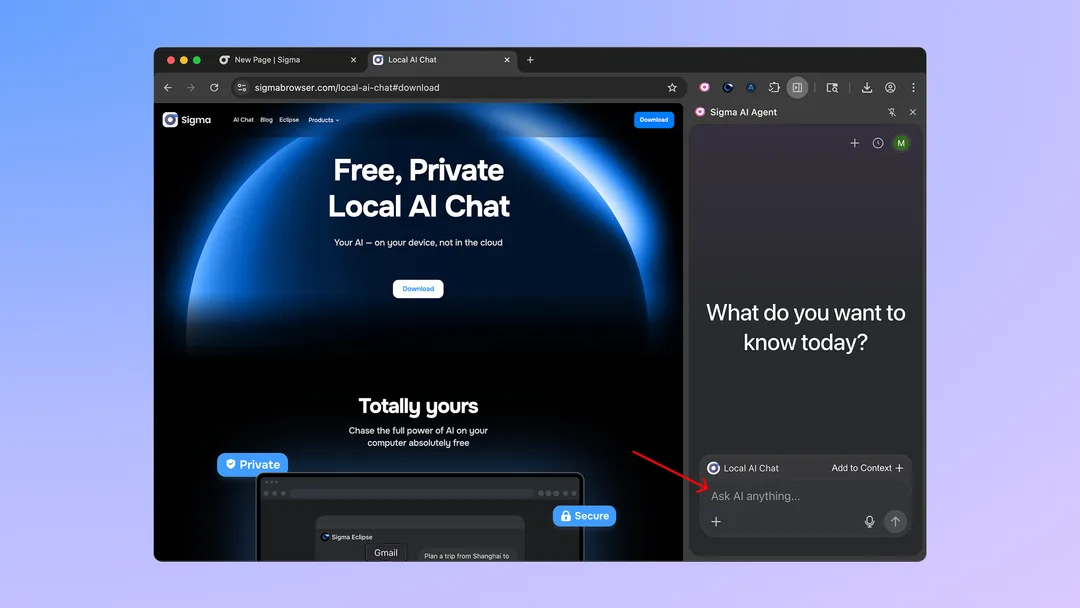Go back using the browser back arrow
This screenshot has height=608, width=1080.
tap(168, 87)
